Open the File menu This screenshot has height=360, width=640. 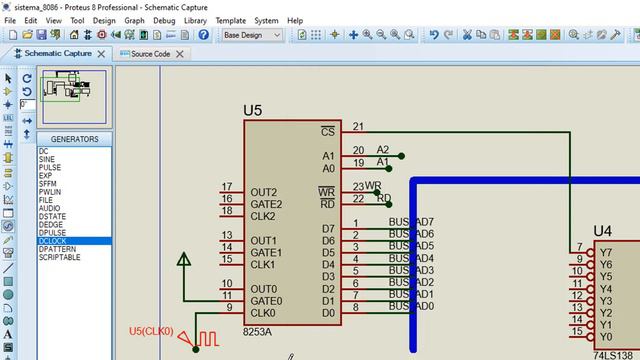(10, 20)
